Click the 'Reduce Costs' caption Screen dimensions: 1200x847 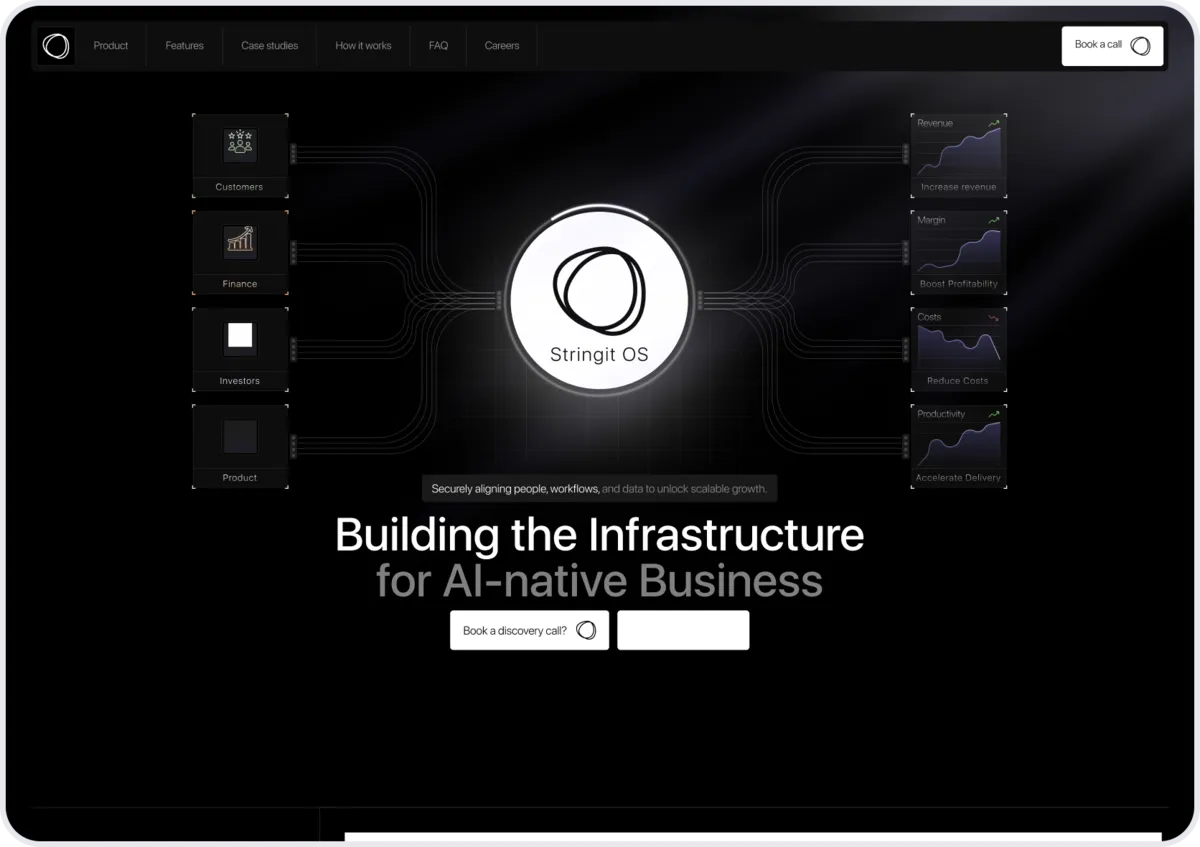(958, 381)
